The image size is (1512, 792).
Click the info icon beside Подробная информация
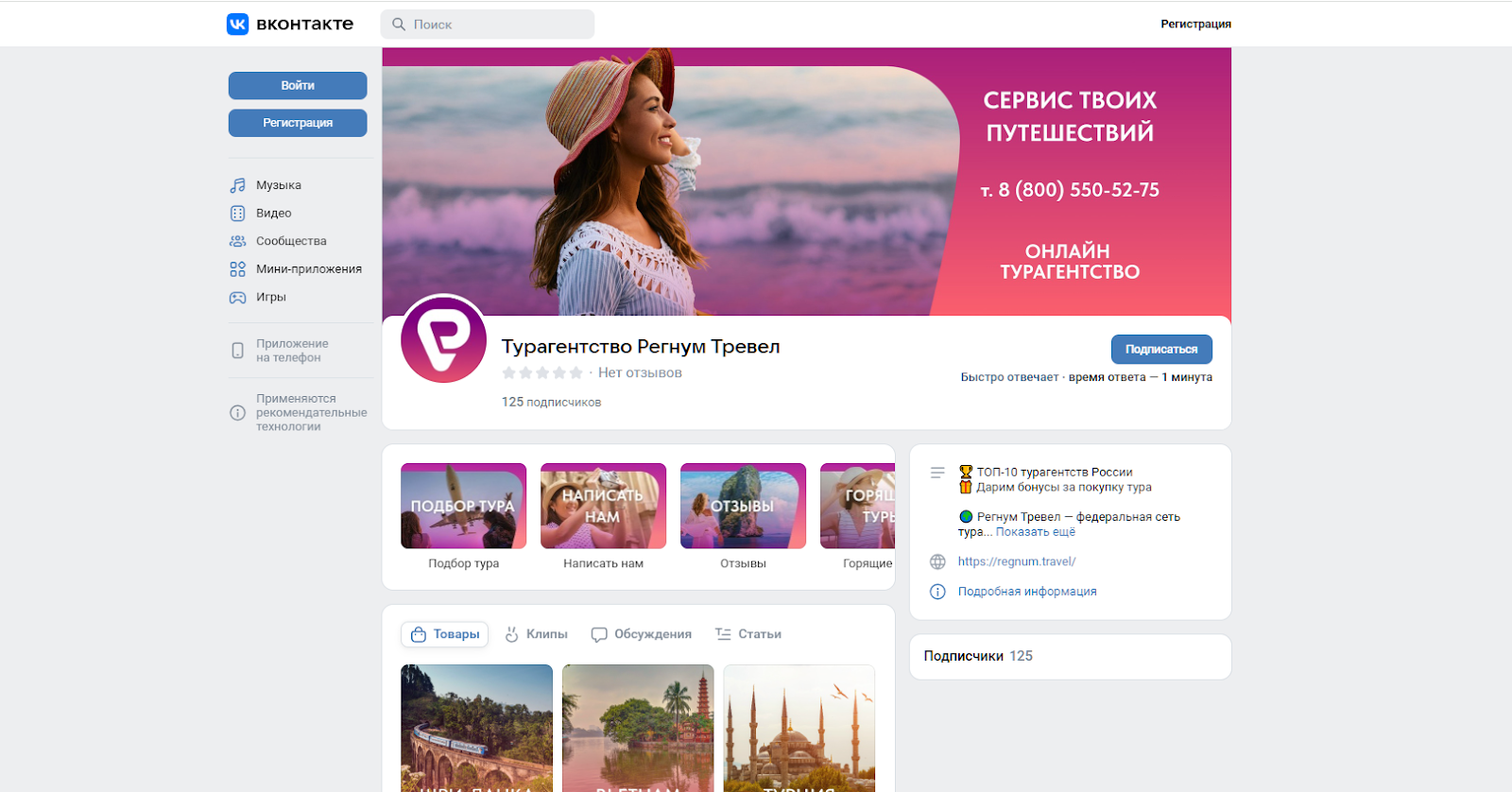pyautogui.click(x=937, y=592)
